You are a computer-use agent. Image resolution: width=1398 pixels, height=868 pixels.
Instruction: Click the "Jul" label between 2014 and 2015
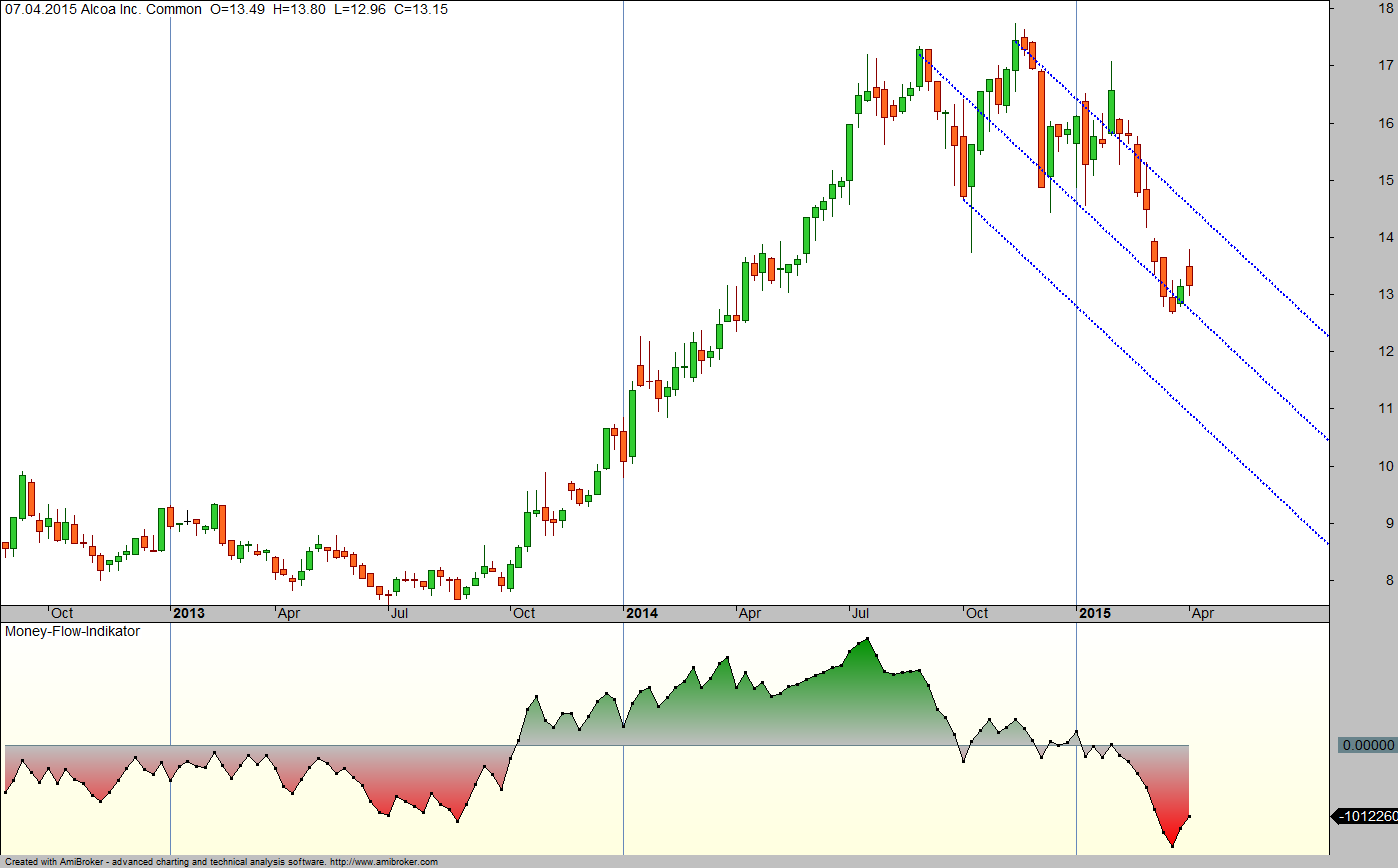coord(860,613)
